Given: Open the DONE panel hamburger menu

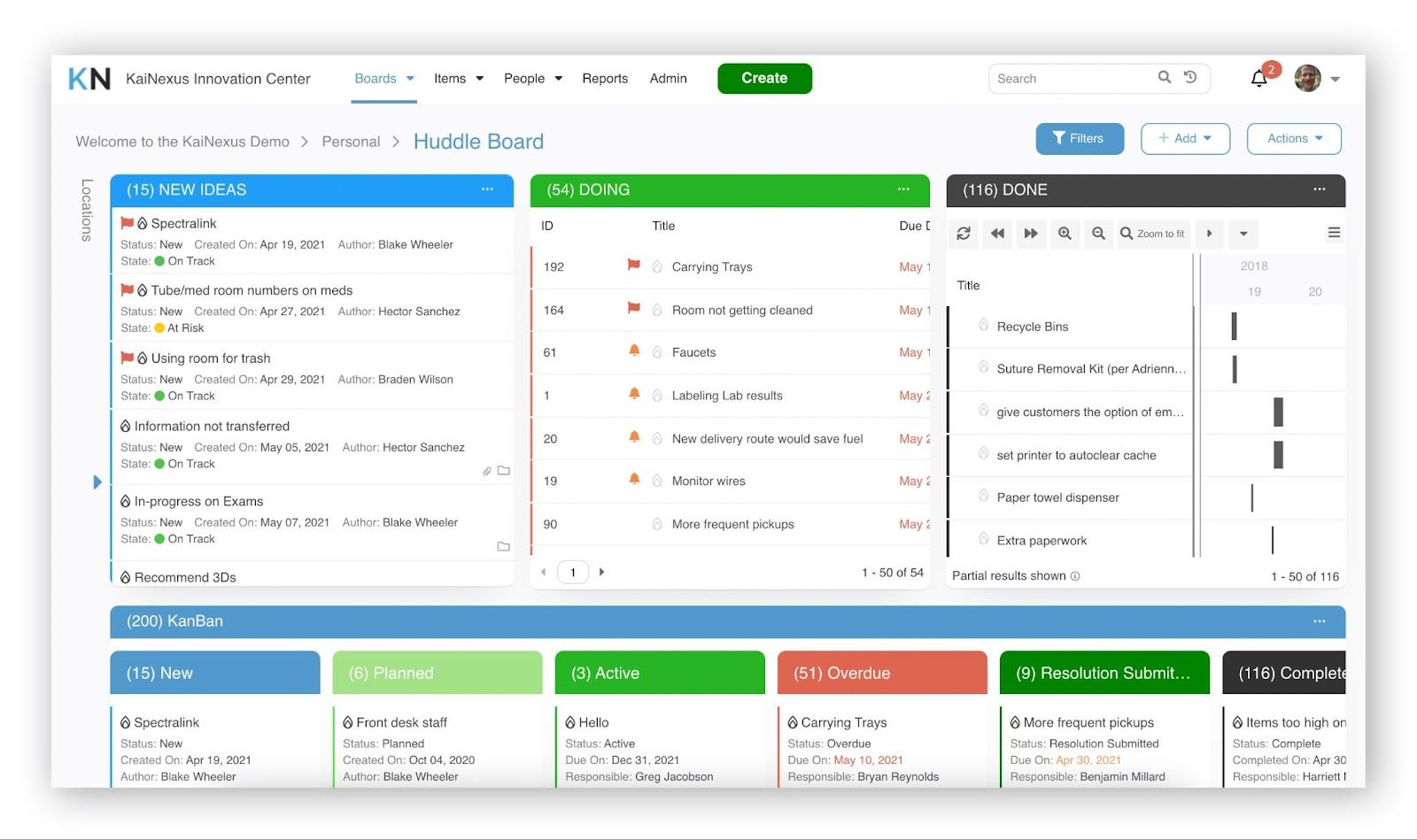Looking at the screenshot, I should 1334,233.
